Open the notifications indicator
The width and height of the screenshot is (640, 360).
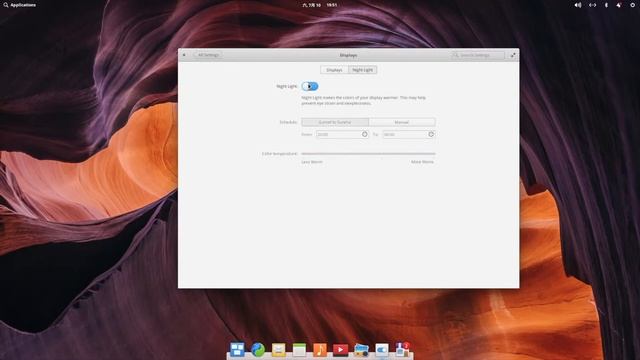pyautogui.click(x=619, y=5)
